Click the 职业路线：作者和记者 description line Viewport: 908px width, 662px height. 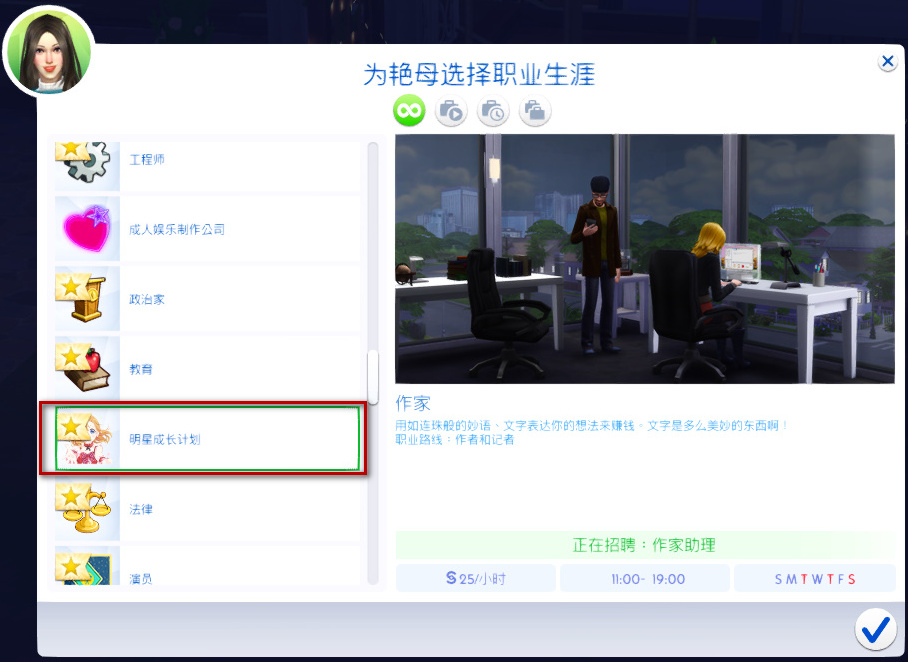click(x=455, y=440)
